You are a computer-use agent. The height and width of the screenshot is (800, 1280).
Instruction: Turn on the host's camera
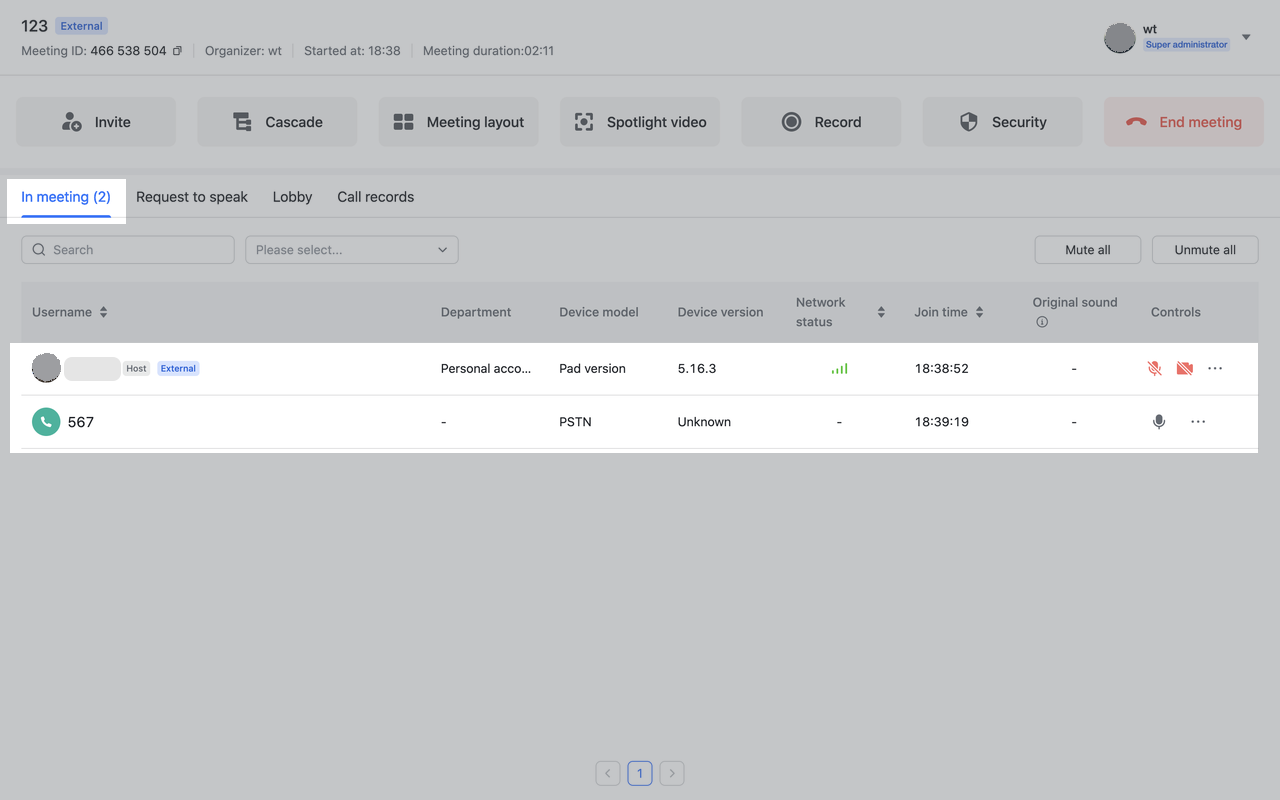coord(1185,368)
